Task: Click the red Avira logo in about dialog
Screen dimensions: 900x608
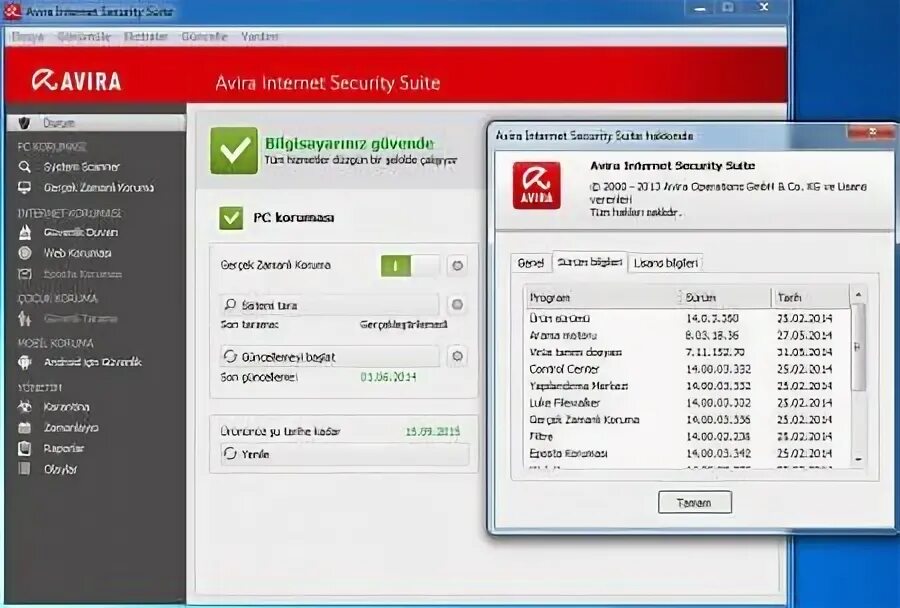Action: [x=536, y=185]
